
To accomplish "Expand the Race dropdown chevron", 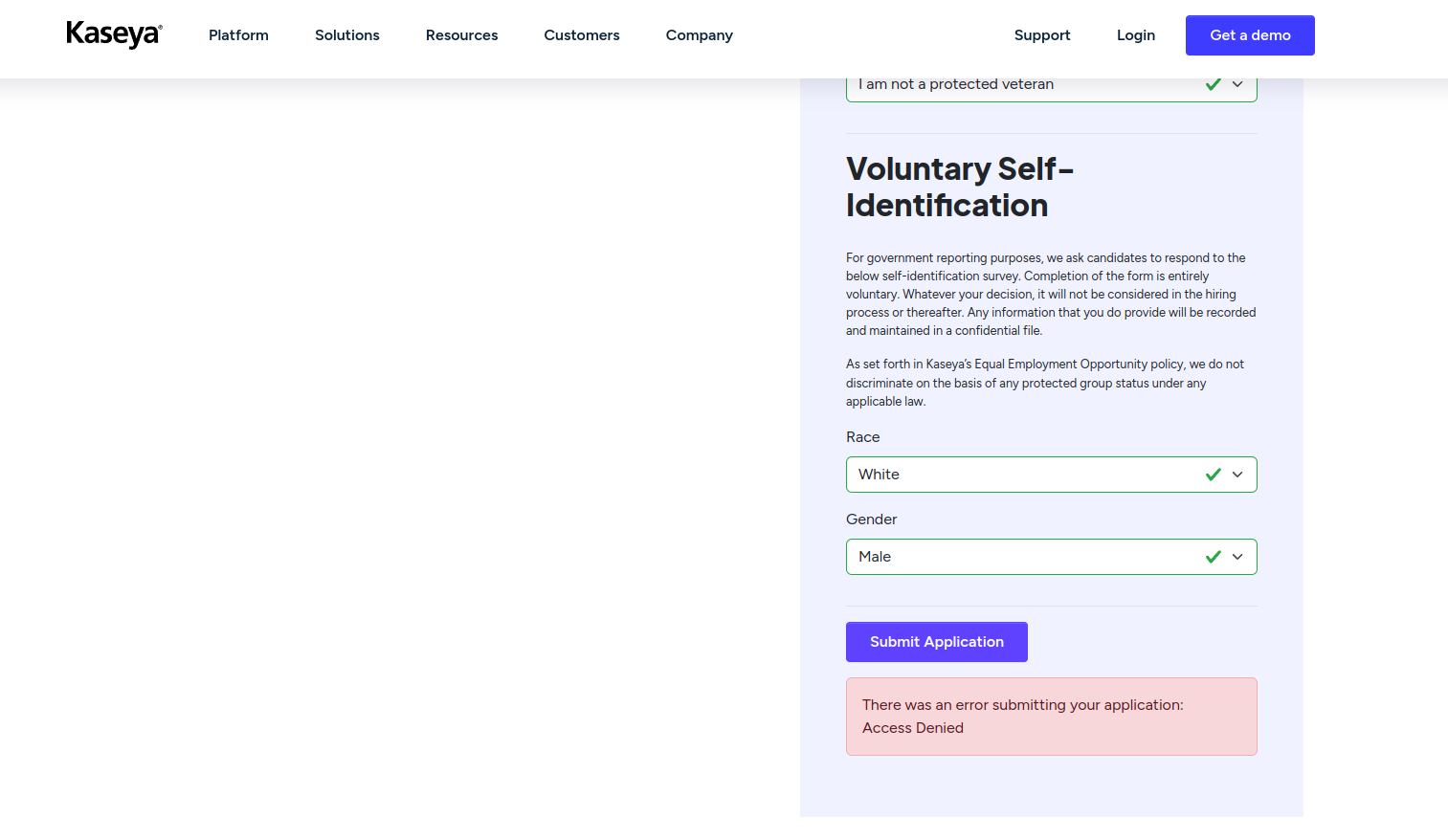I will click(1237, 475).
